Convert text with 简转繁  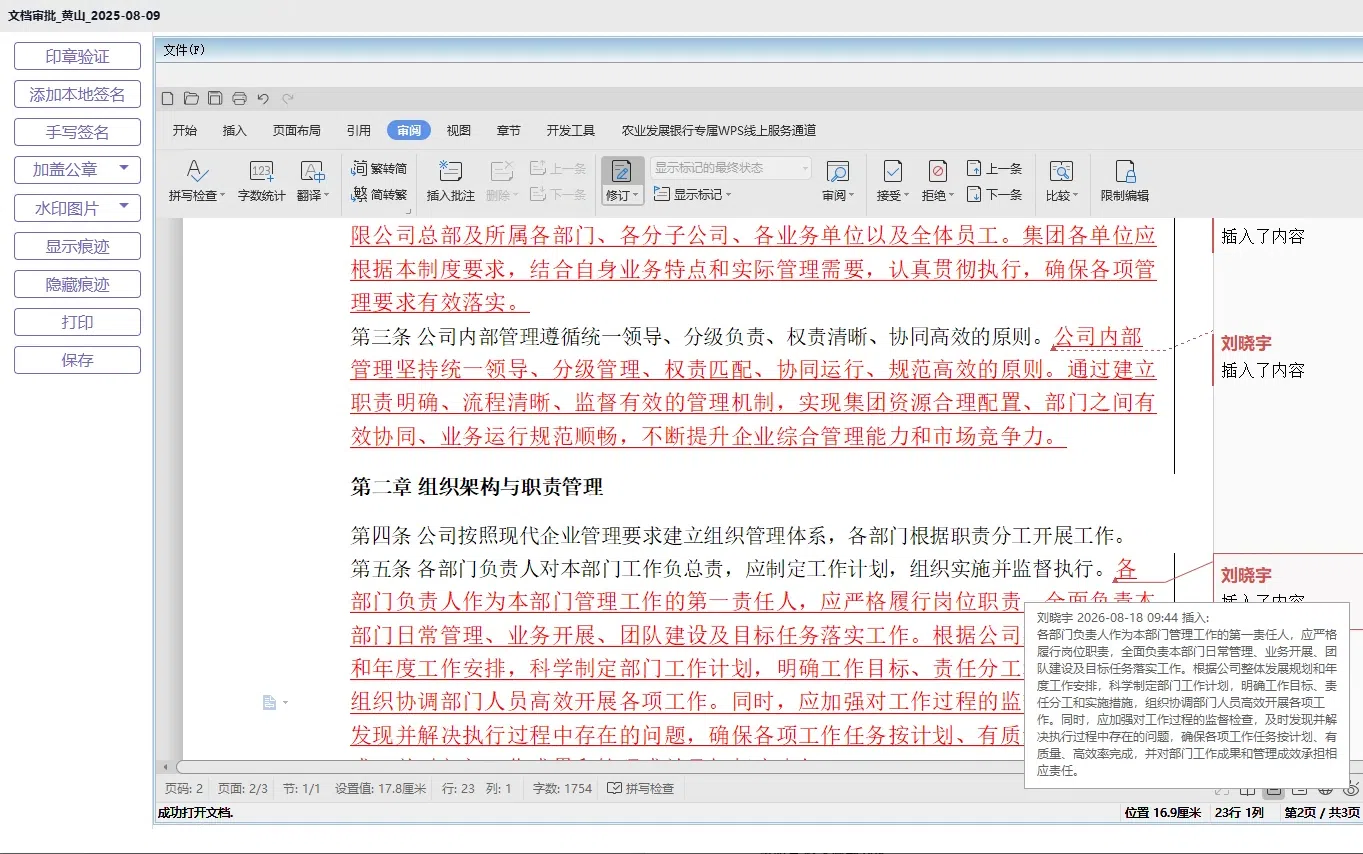coord(379,194)
